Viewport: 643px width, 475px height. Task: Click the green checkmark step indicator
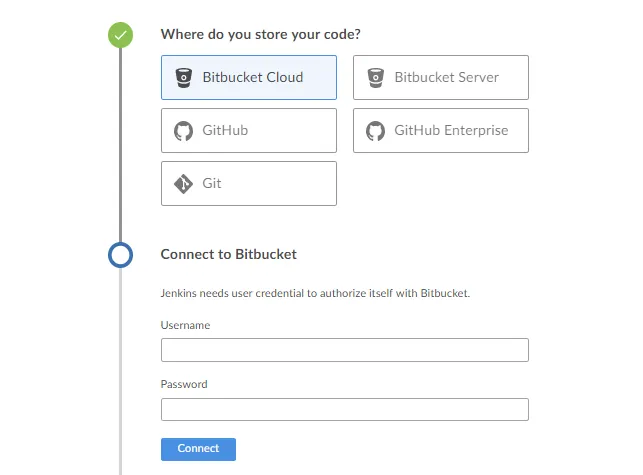tap(120, 35)
